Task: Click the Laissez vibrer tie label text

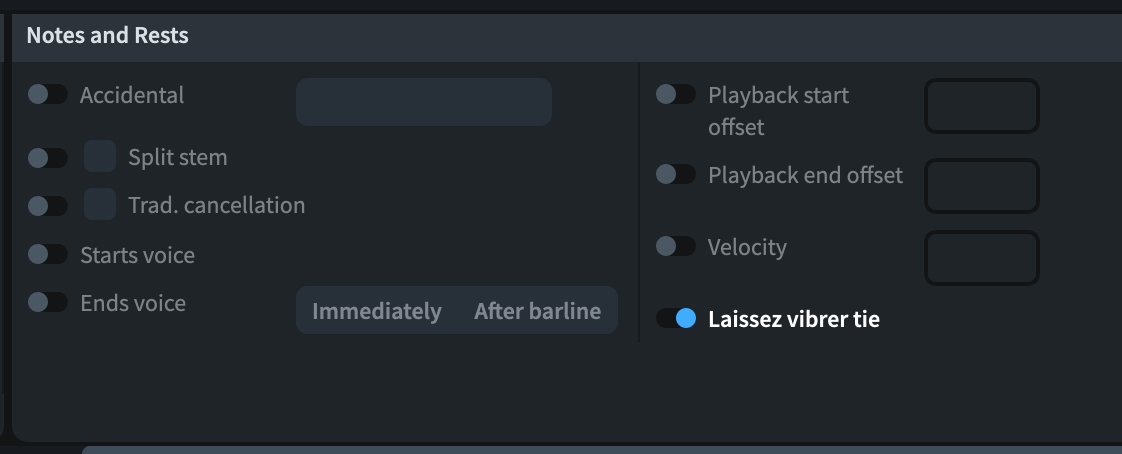Action: pyautogui.click(x=794, y=320)
